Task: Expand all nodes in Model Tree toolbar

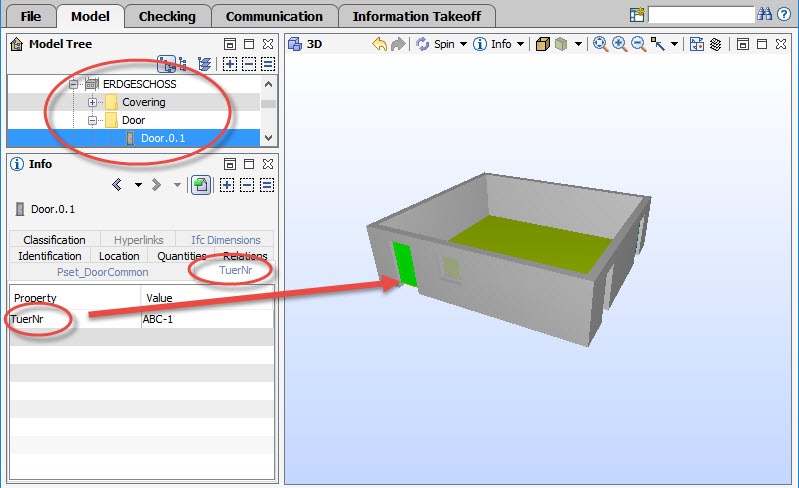Action: pyautogui.click(x=230, y=64)
